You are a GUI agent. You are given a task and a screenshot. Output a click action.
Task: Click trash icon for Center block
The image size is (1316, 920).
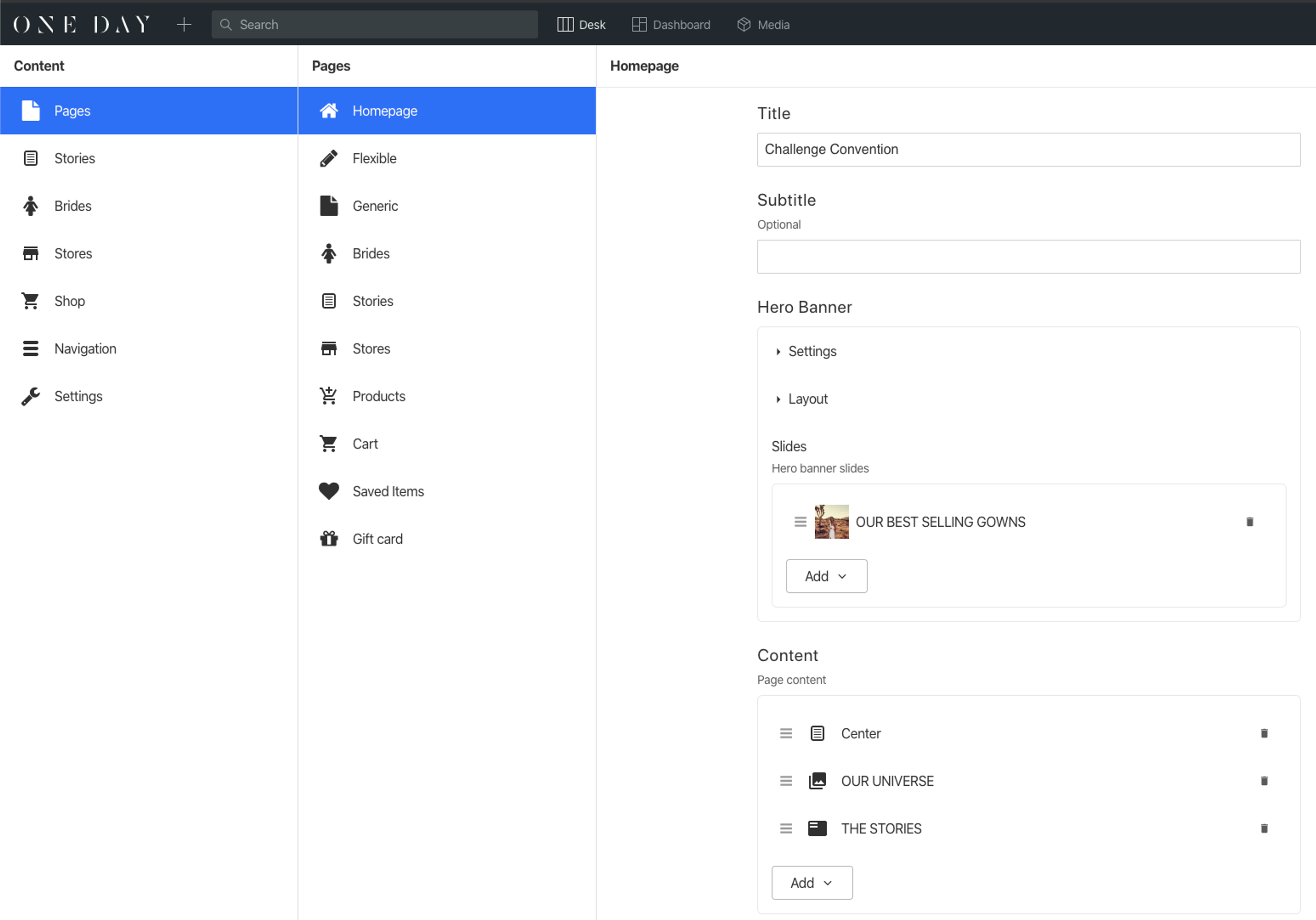click(x=1264, y=733)
